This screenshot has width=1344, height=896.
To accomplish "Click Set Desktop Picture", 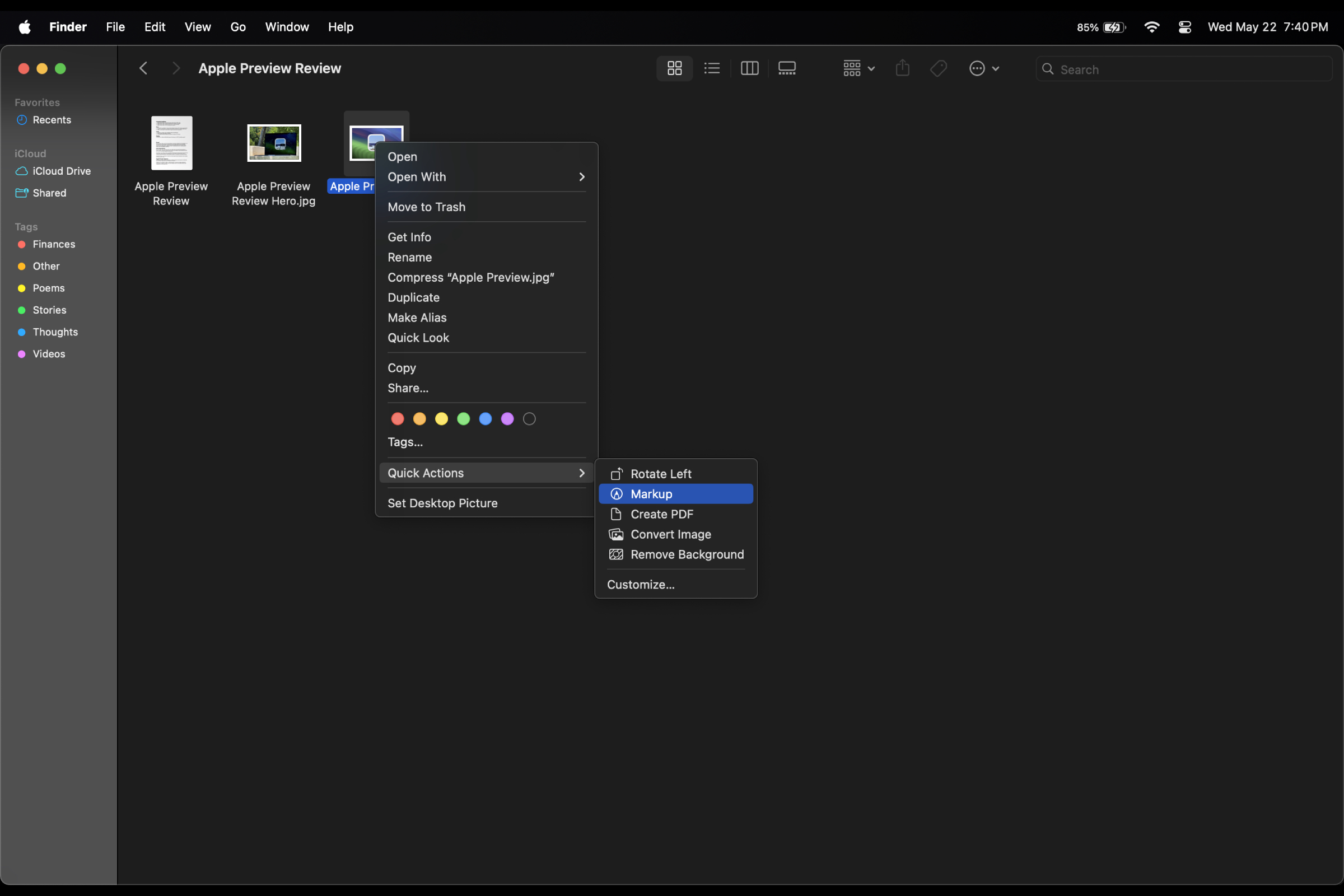I will (442, 503).
